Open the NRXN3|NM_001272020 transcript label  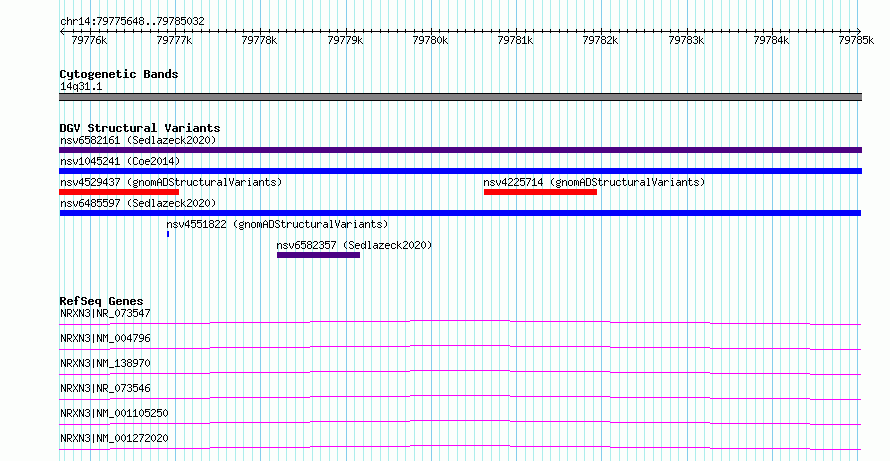click(114, 438)
